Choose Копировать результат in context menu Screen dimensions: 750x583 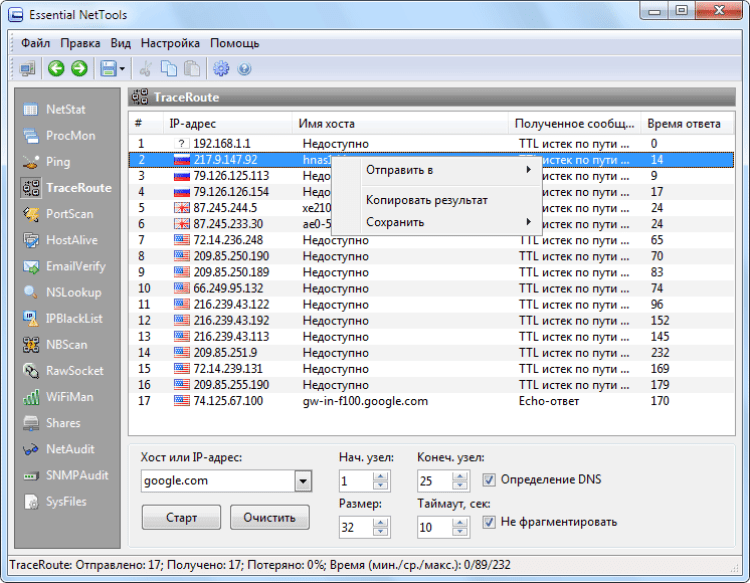pos(427,200)
